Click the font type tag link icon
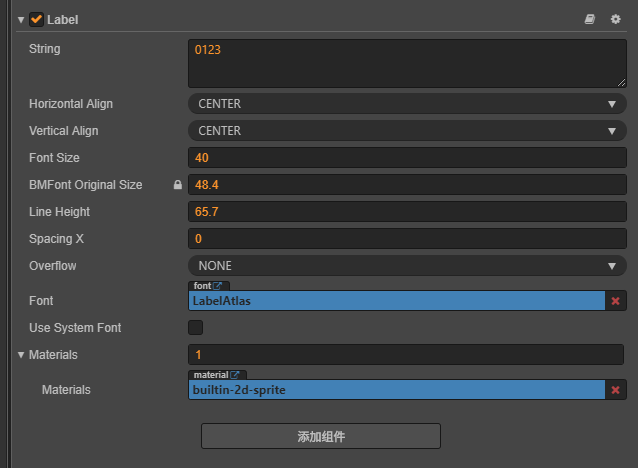This screenshot has width=638, height=468. click(x=218, y=286)
